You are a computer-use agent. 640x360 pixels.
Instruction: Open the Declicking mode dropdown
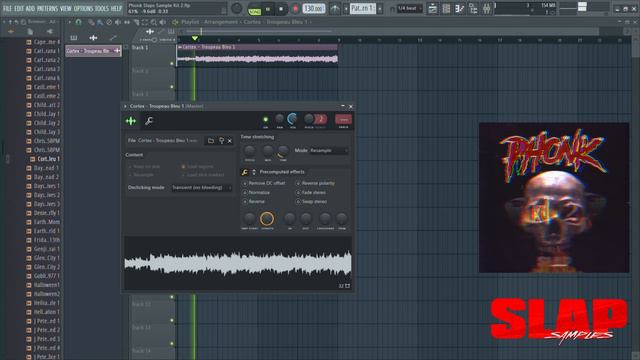tap(201, 188)
